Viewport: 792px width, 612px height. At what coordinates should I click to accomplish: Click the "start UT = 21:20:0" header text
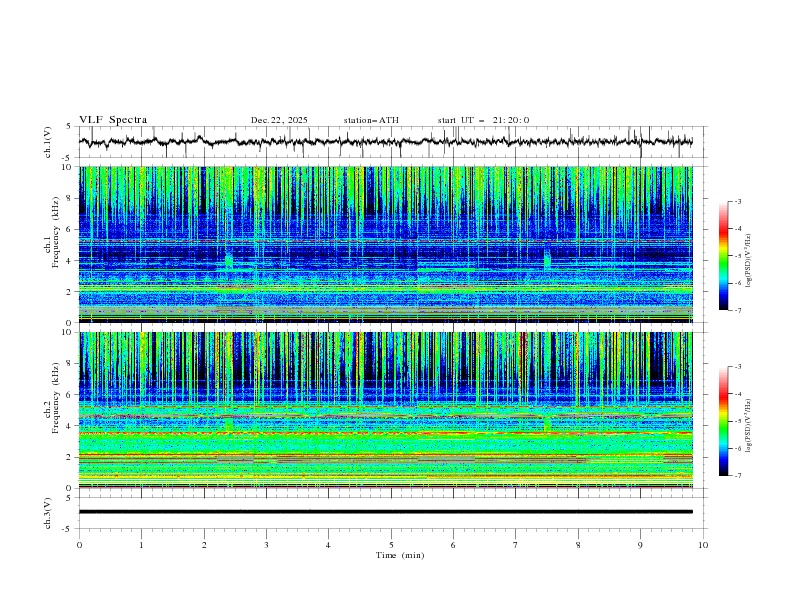483,120
